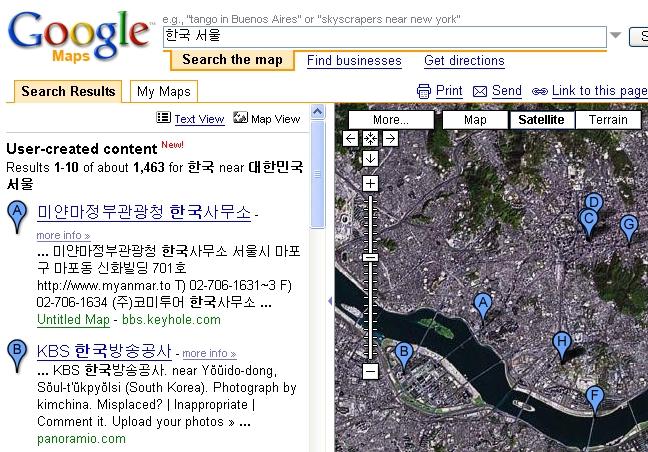Viewport: 648px width, 452px height.
Task: Open Link to this page
Action: (x=600, y=91)
